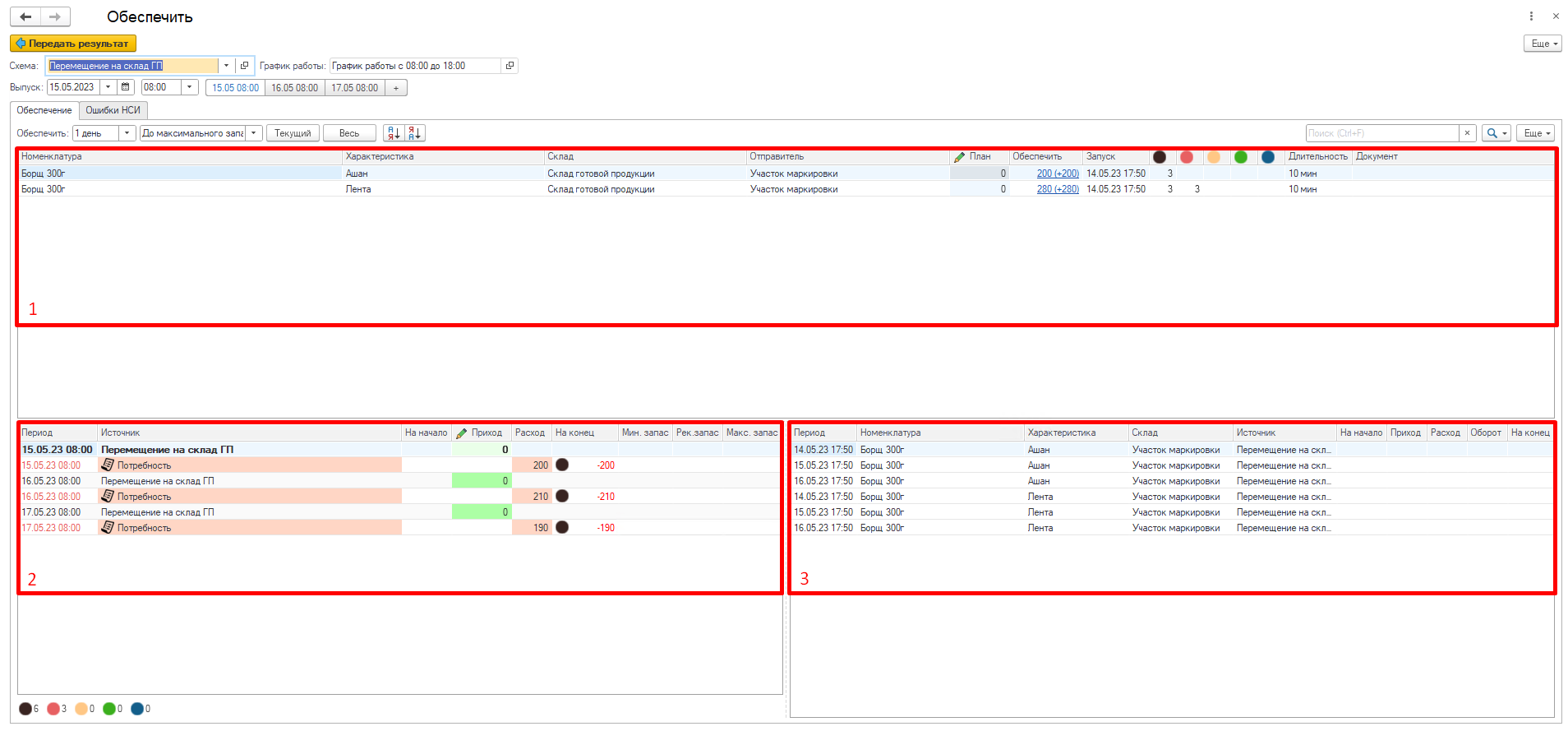Select the 17.05 08:00 period toggle

(x=354, y=88)
